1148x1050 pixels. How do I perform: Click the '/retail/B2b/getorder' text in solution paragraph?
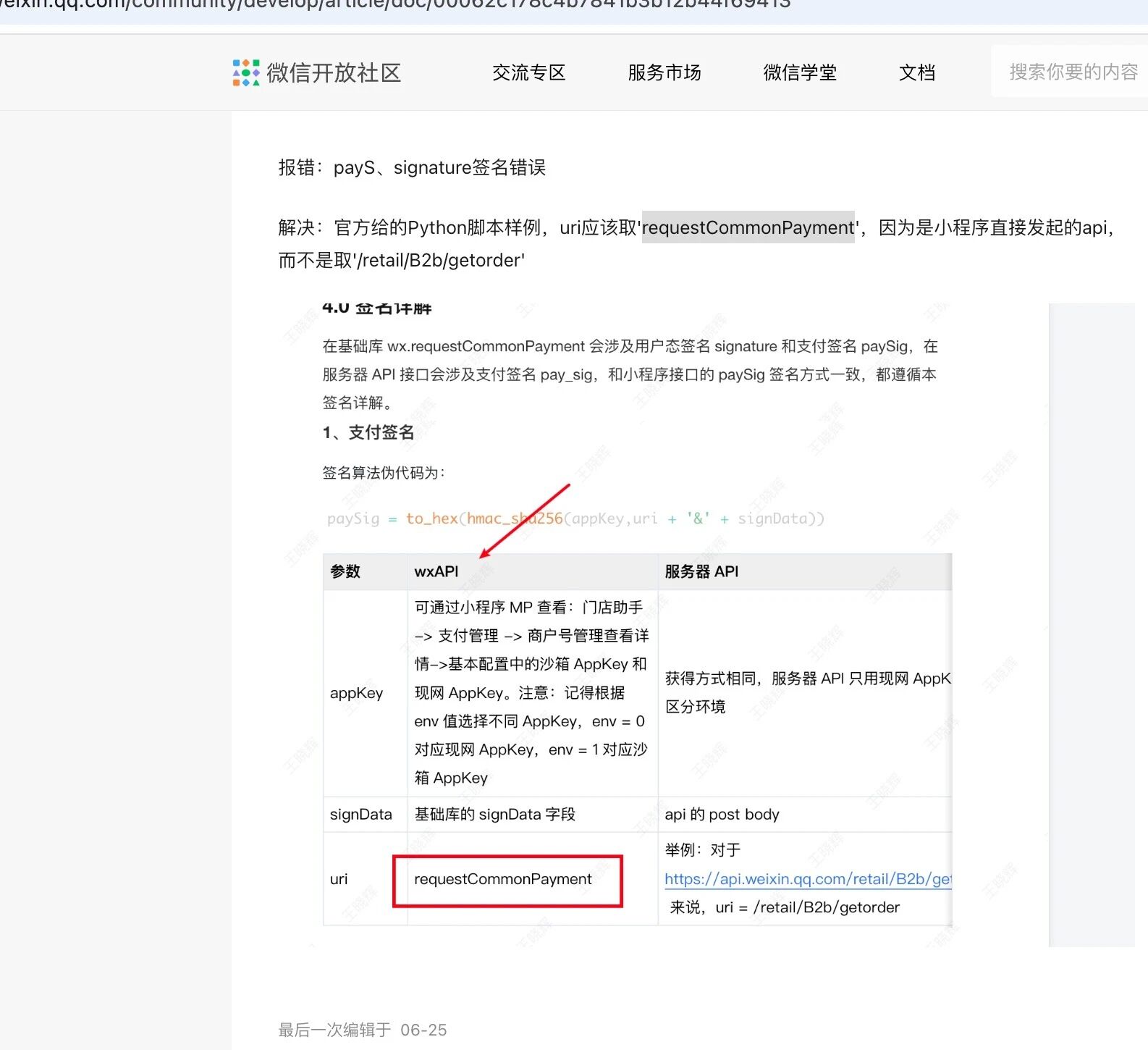click(439, 260)
